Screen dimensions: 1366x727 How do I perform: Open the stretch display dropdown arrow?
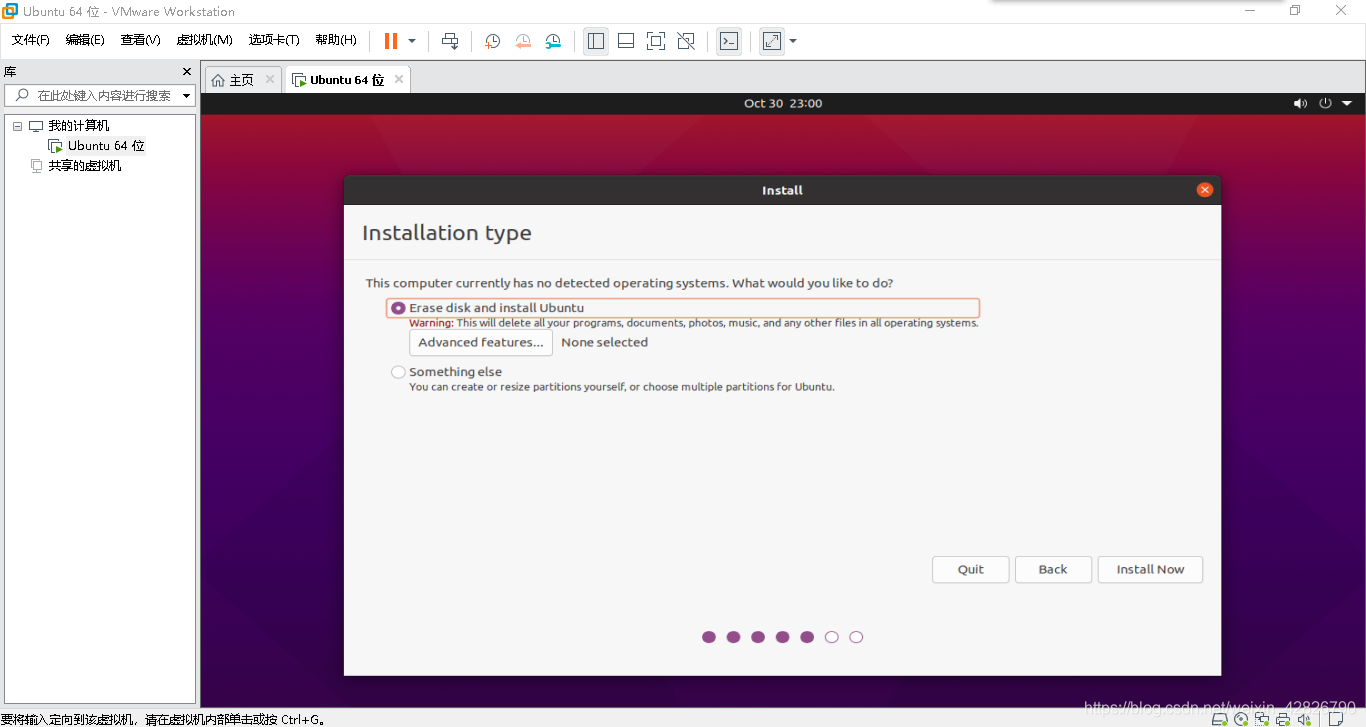click(x=793, y=41)
